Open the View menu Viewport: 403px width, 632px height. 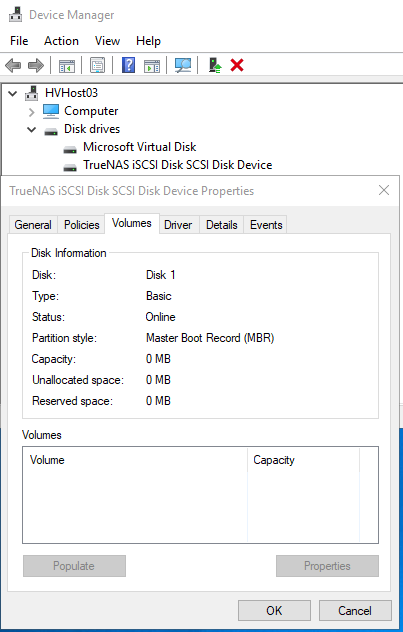click(107, 41)
